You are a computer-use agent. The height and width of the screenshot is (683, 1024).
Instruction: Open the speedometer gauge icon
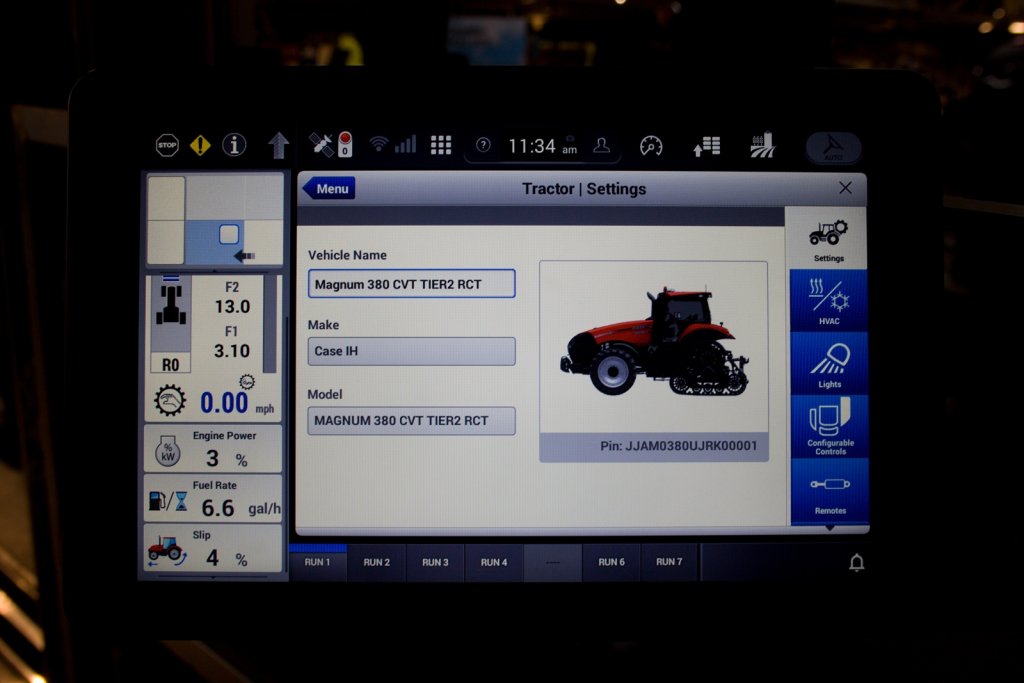pyautogui.click(x=651, y=146)
